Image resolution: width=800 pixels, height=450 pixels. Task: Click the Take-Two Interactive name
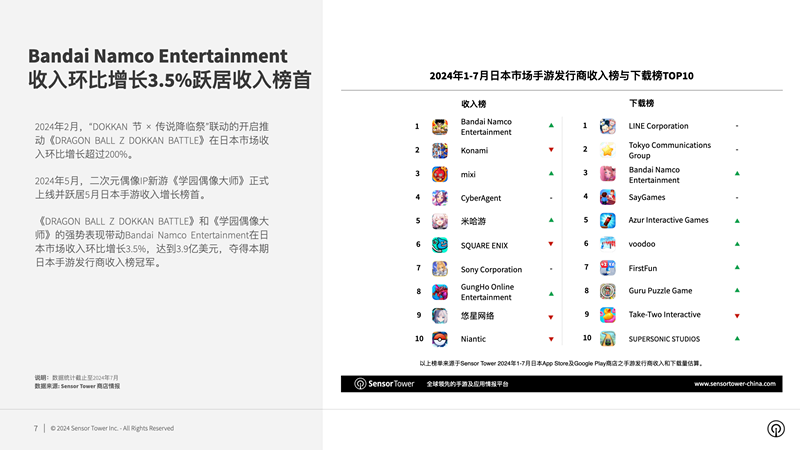tap(664, 315)
